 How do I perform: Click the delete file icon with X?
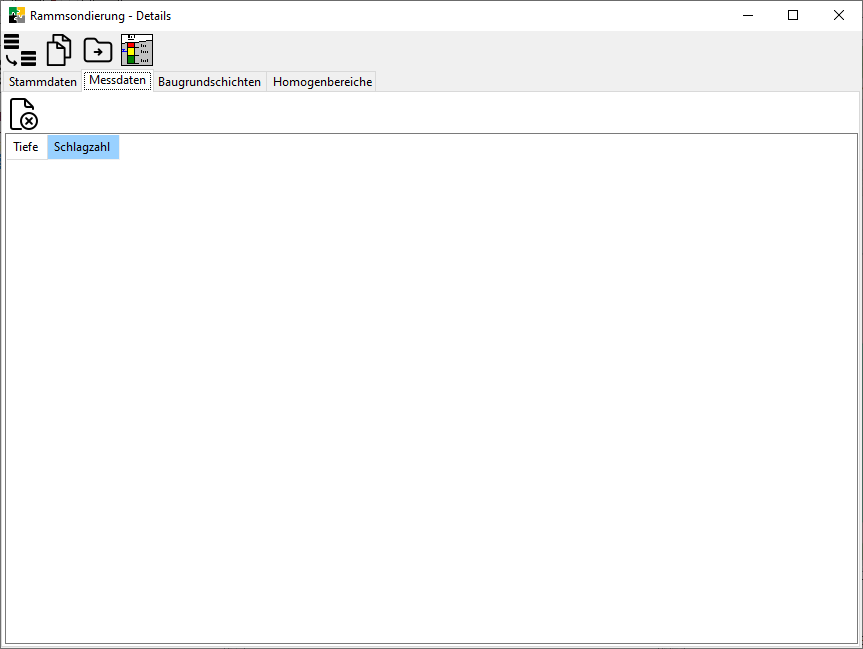click(x=24, y=114)
